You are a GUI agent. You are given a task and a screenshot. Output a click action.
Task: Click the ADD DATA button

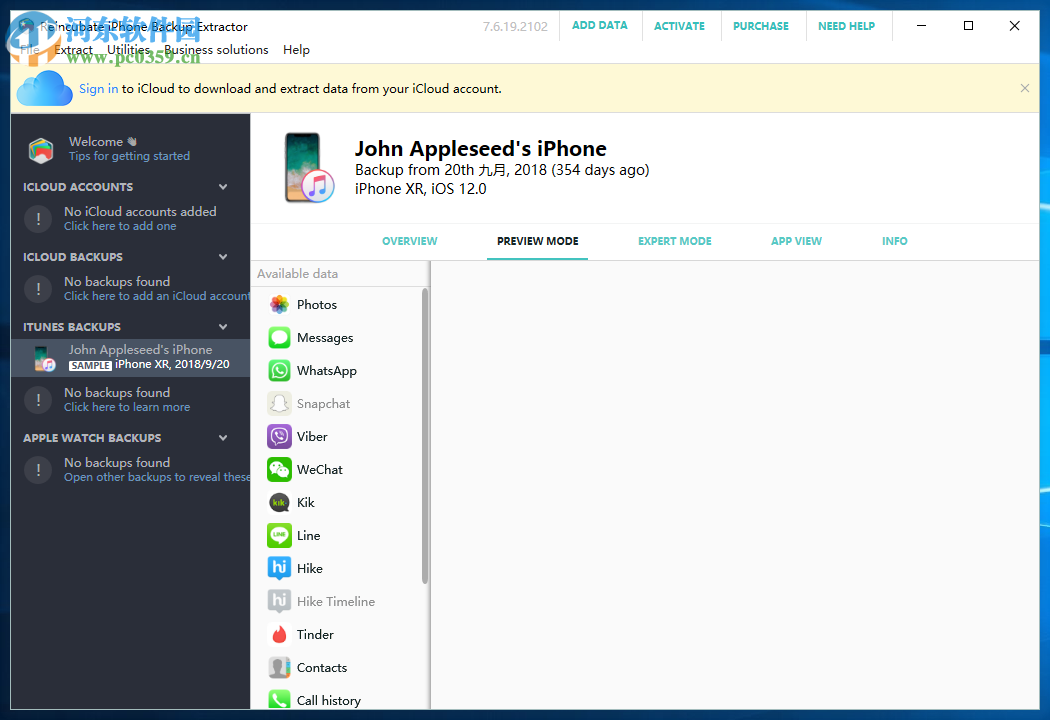600,25
